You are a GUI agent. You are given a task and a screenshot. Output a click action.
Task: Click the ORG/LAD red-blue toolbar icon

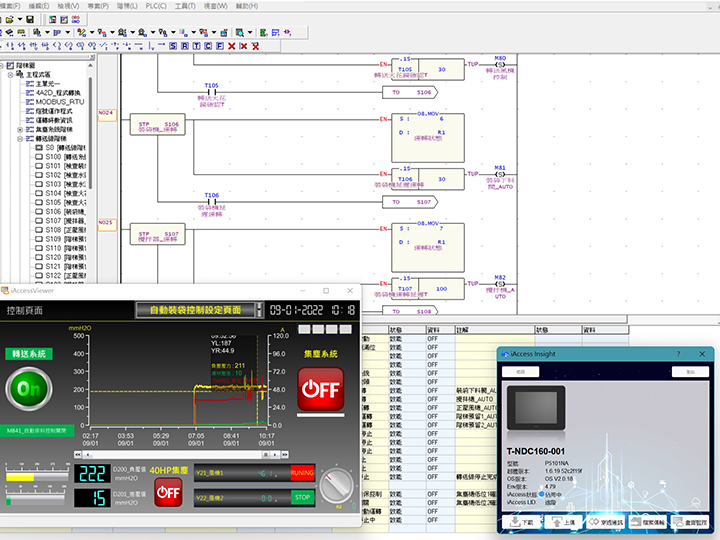click(x=76, y=19)
